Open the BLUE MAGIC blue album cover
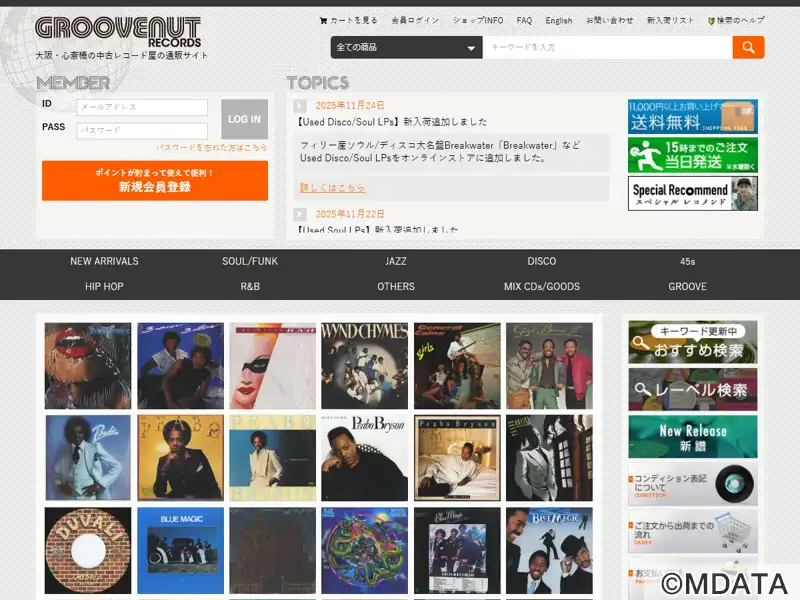The height and width of the screenshot is (600, 800). click(180, 551)
